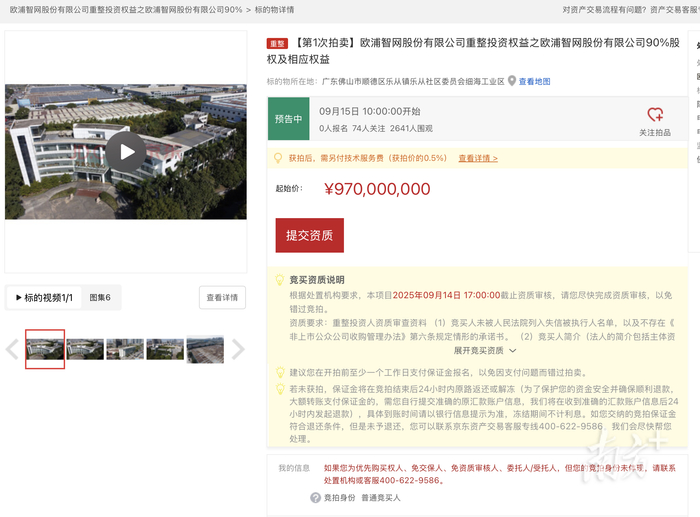Open 查看详情 link for service fee
This screenshot has width=700, height=517.
478,158
